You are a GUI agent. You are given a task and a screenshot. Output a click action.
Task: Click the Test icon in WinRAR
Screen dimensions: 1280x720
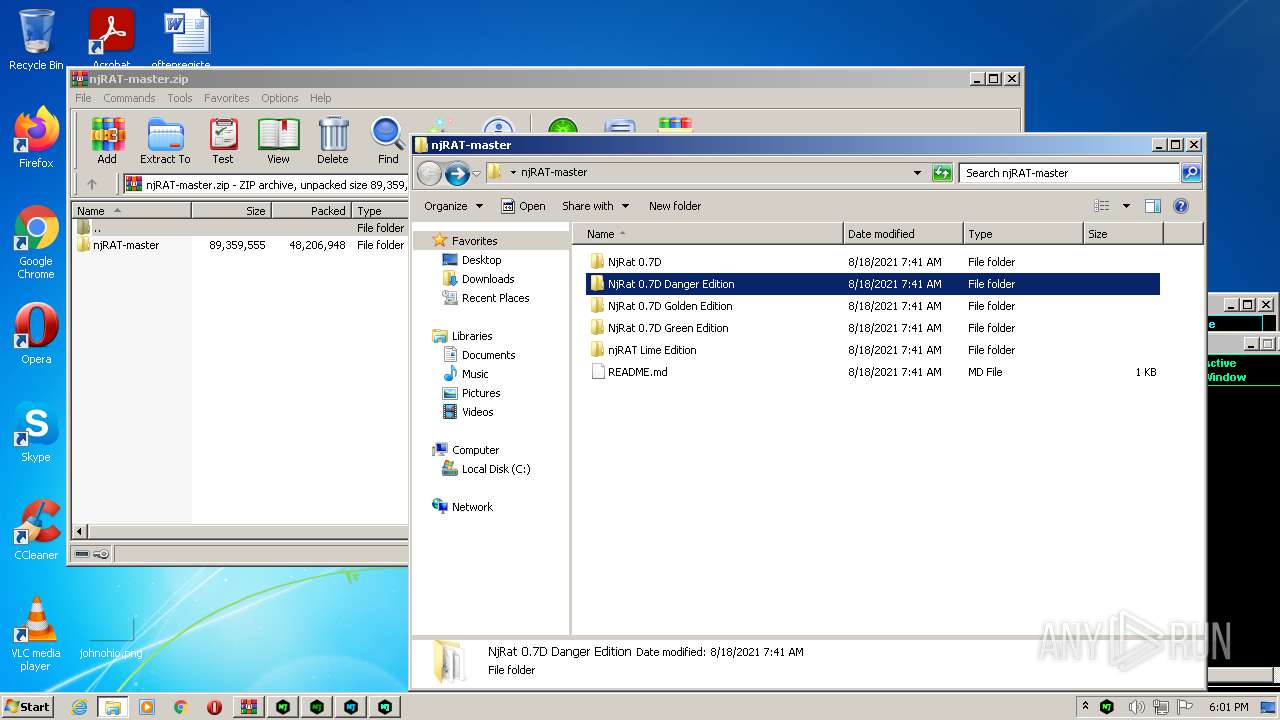pyautogui.click(x=223, y=140)
